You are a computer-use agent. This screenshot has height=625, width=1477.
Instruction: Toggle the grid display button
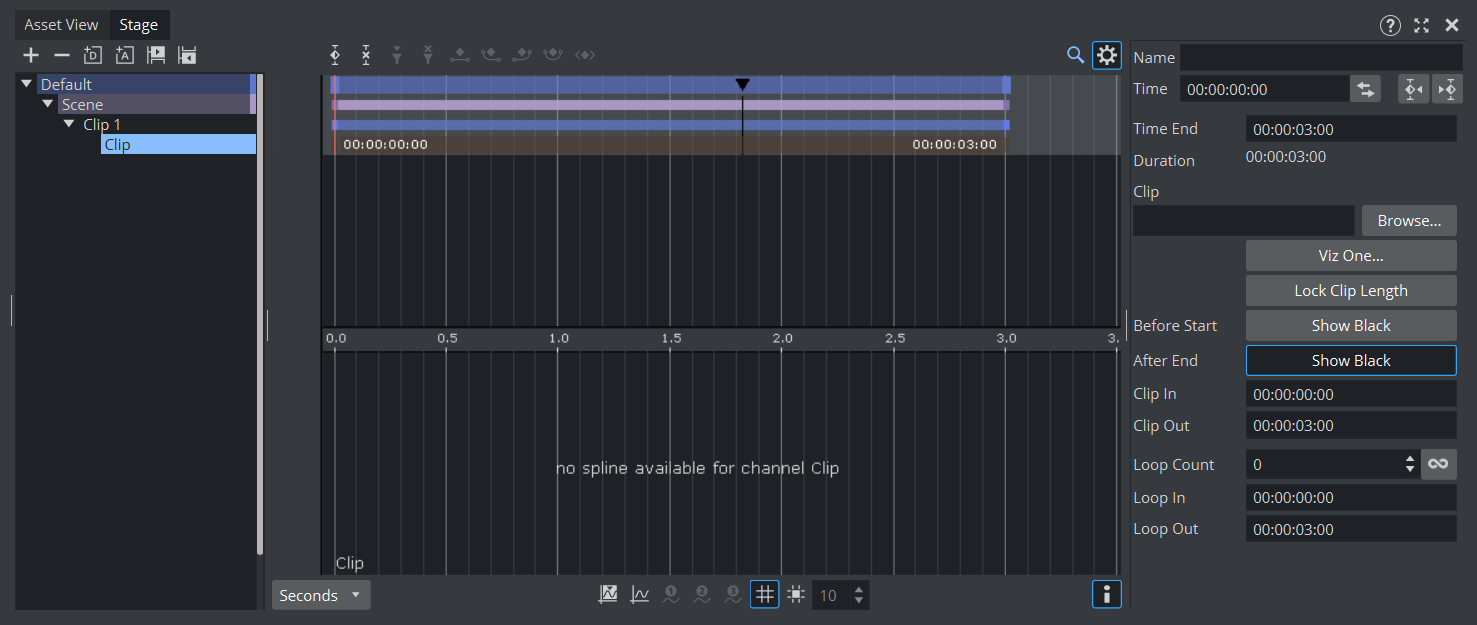[764, 595]
